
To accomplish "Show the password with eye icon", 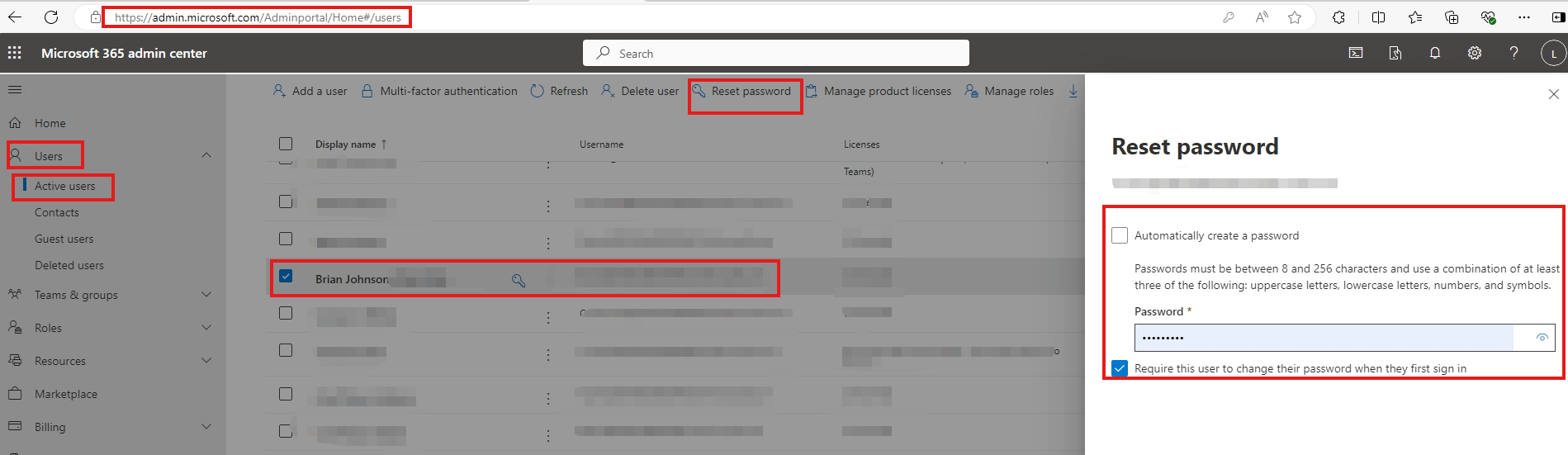I will pyautogui.click(x=1542, y=338).
